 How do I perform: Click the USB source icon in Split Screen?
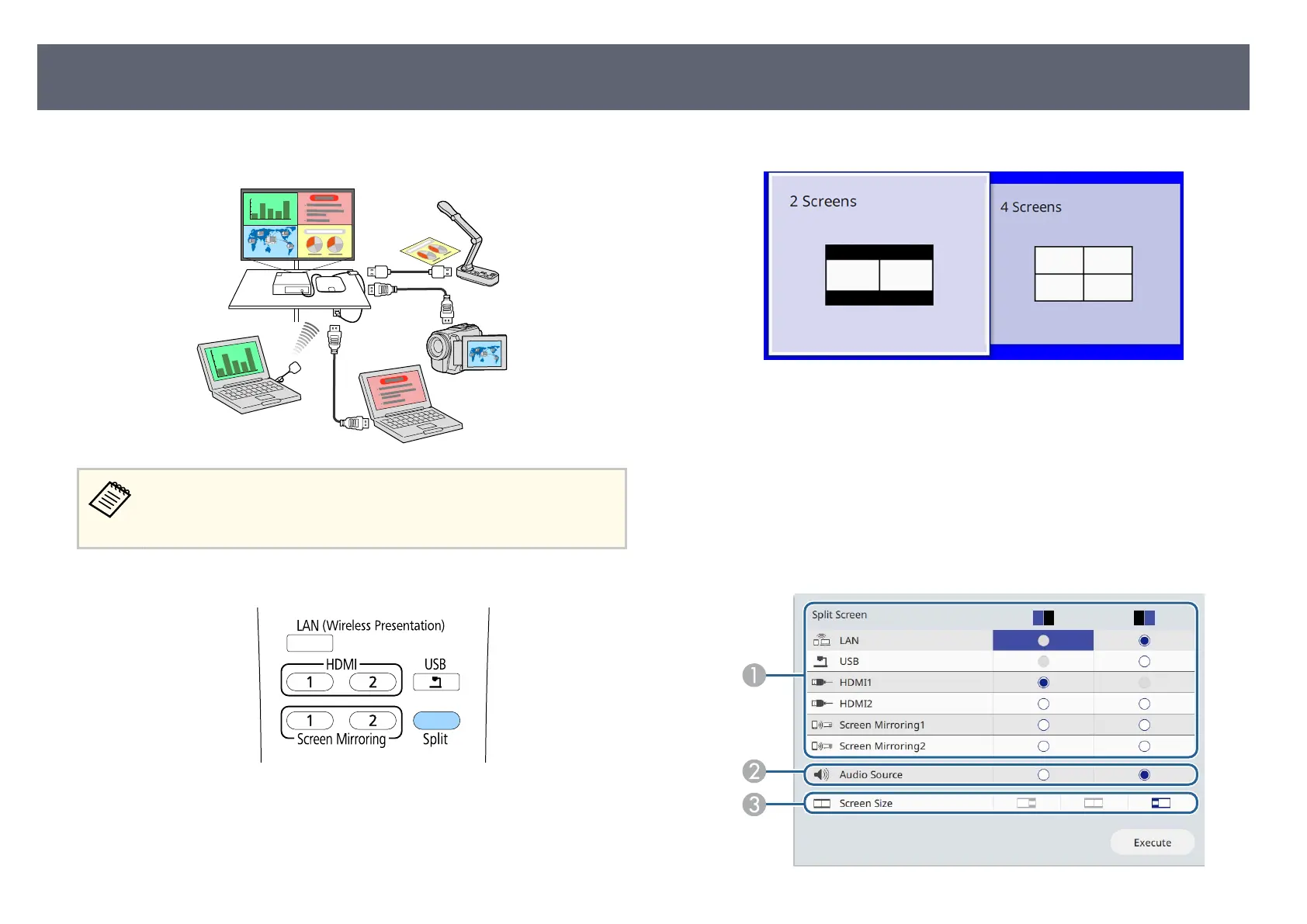click(x=821, y=662)
